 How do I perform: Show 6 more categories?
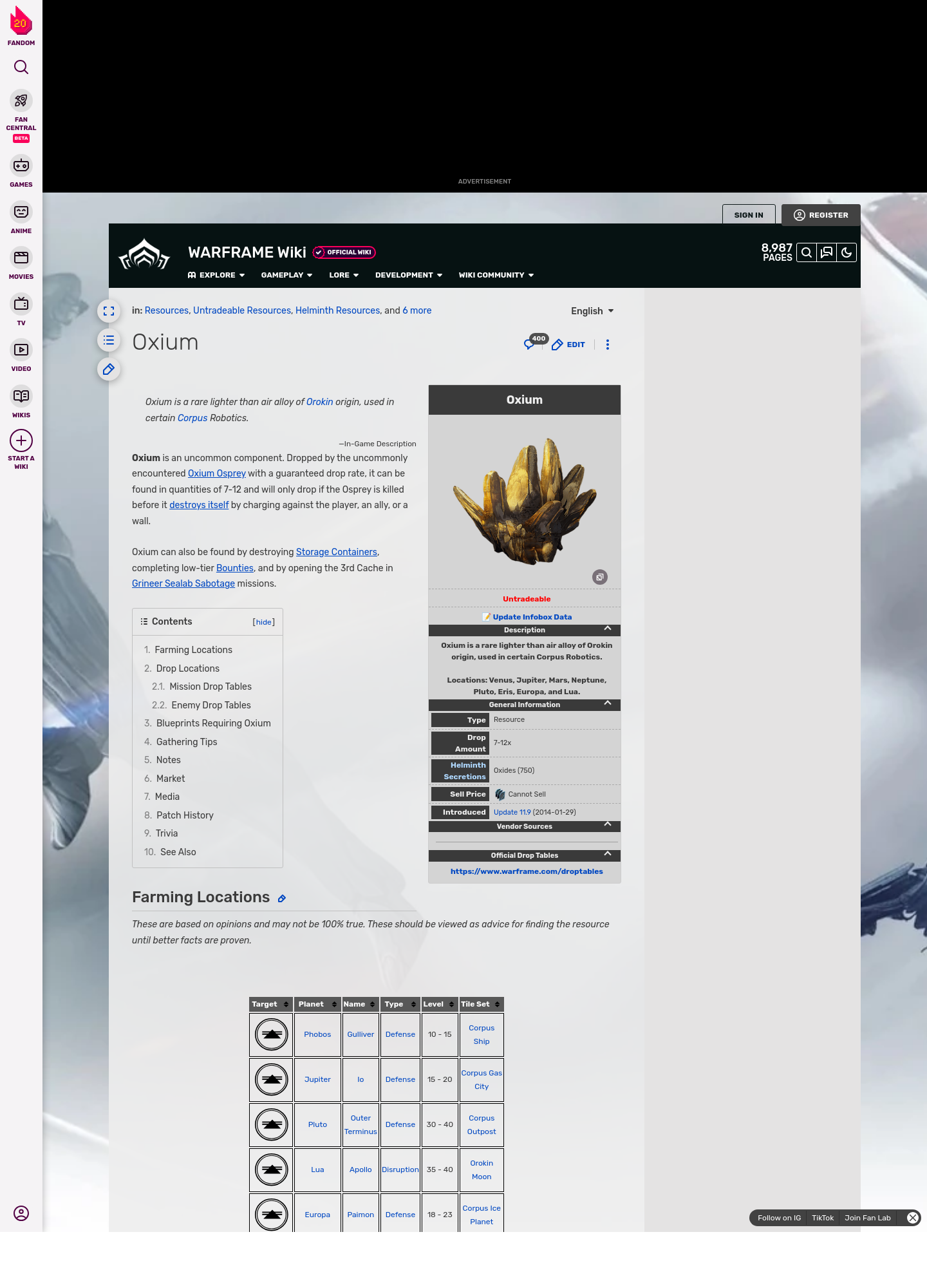click(x=417, y=310)
